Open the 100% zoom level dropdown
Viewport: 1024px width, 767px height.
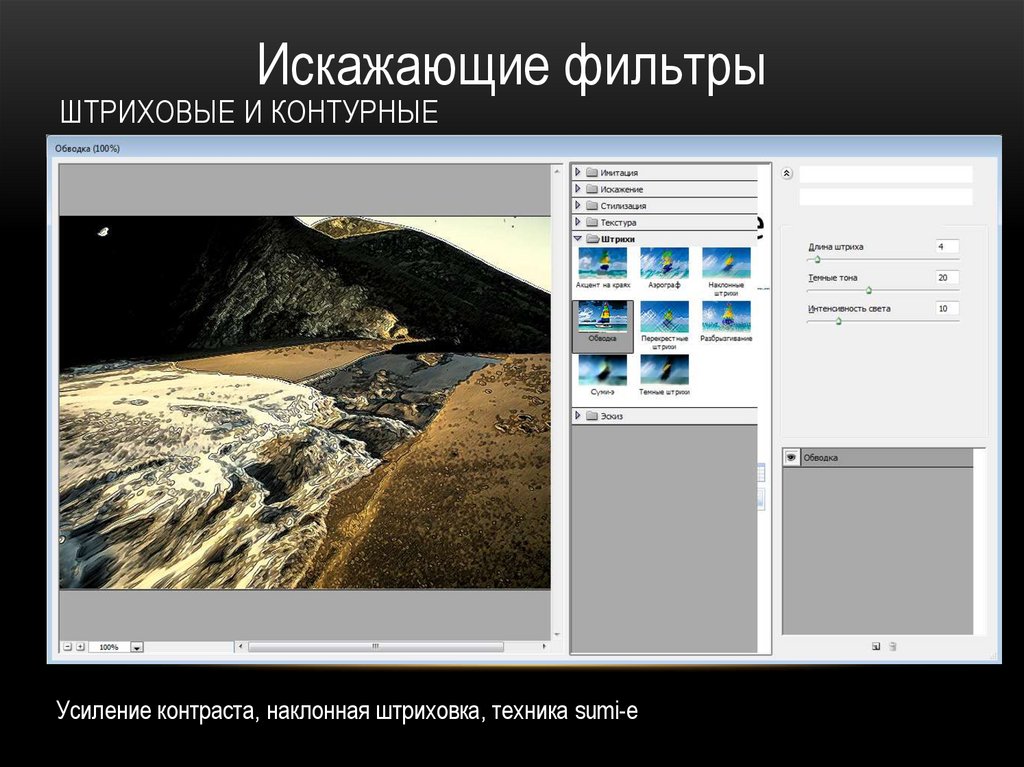(x=137, y=648)
